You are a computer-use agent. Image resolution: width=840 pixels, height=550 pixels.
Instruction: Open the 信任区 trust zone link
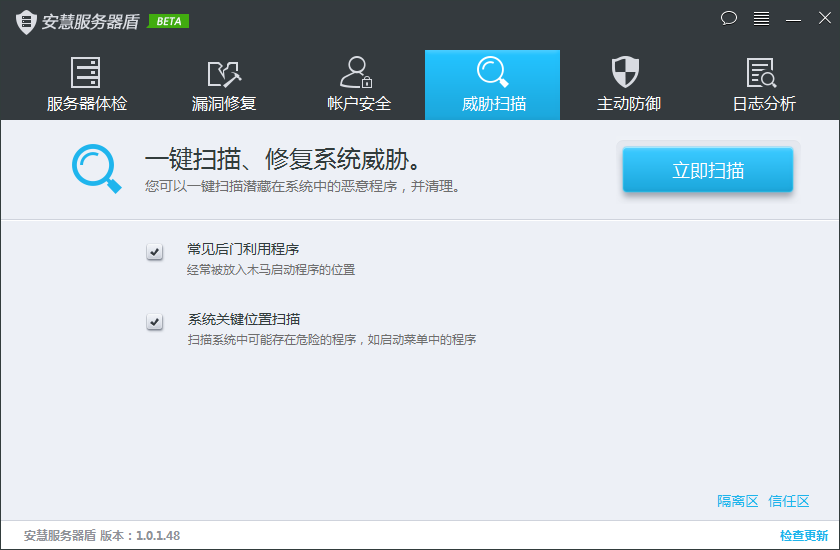(x=789, y=501)
